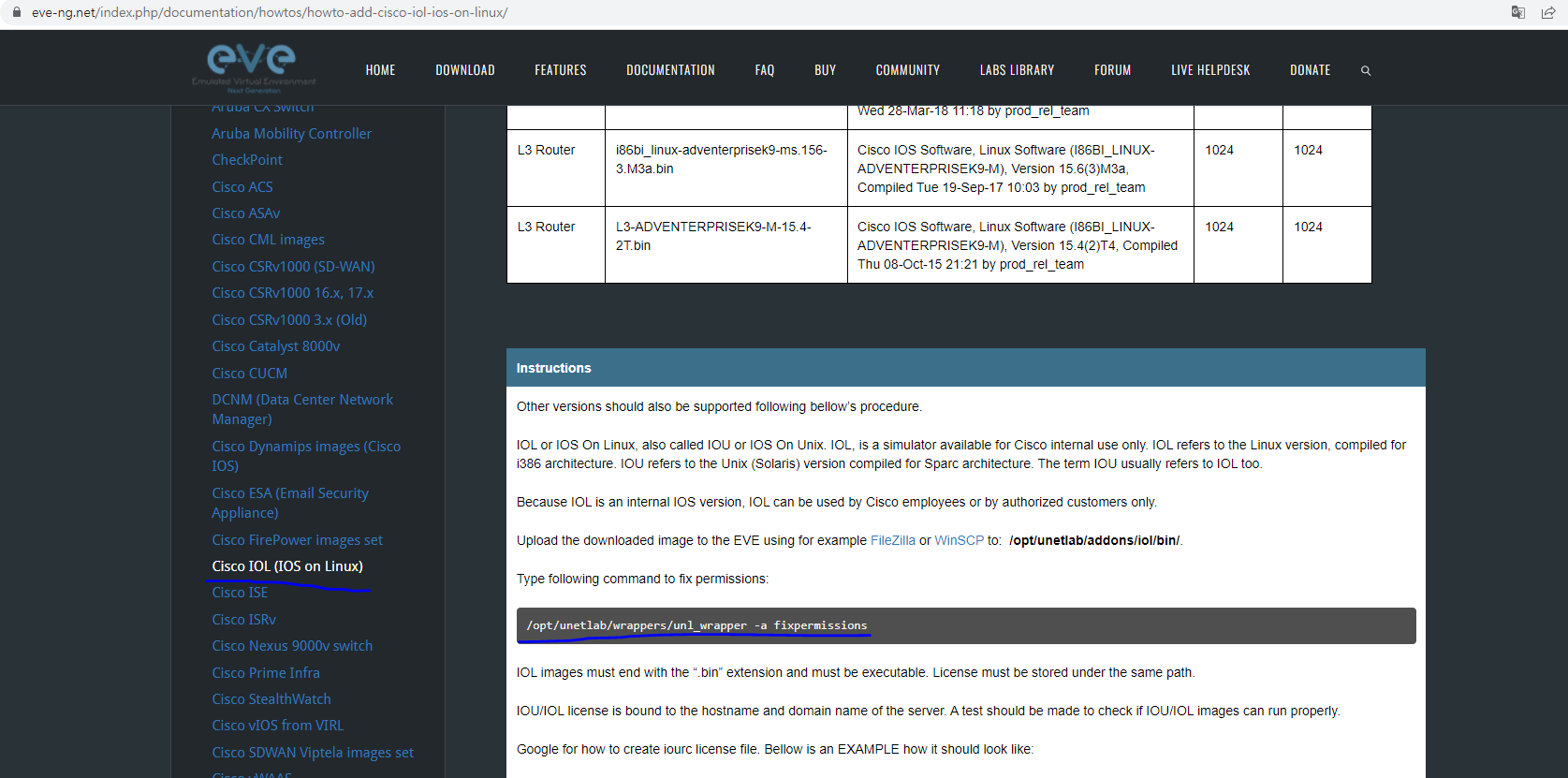Open Cisco StealthWatch sidebar link

271,699
